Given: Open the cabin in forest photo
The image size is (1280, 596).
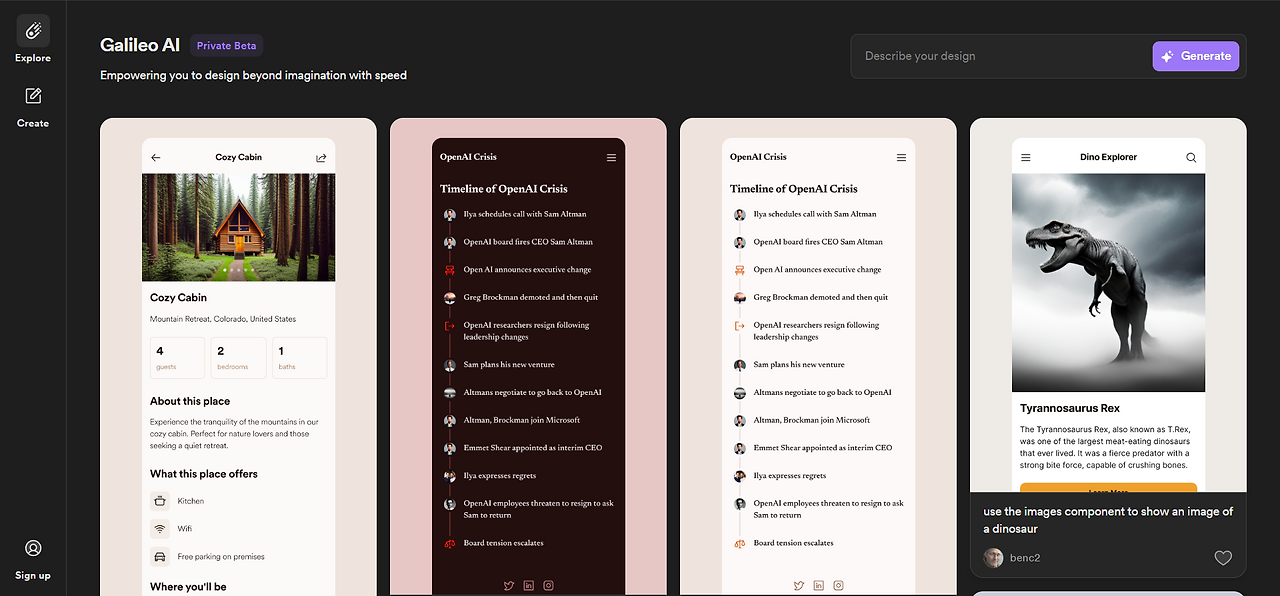Looking at the screenshot, I should (x=239, y=227).
